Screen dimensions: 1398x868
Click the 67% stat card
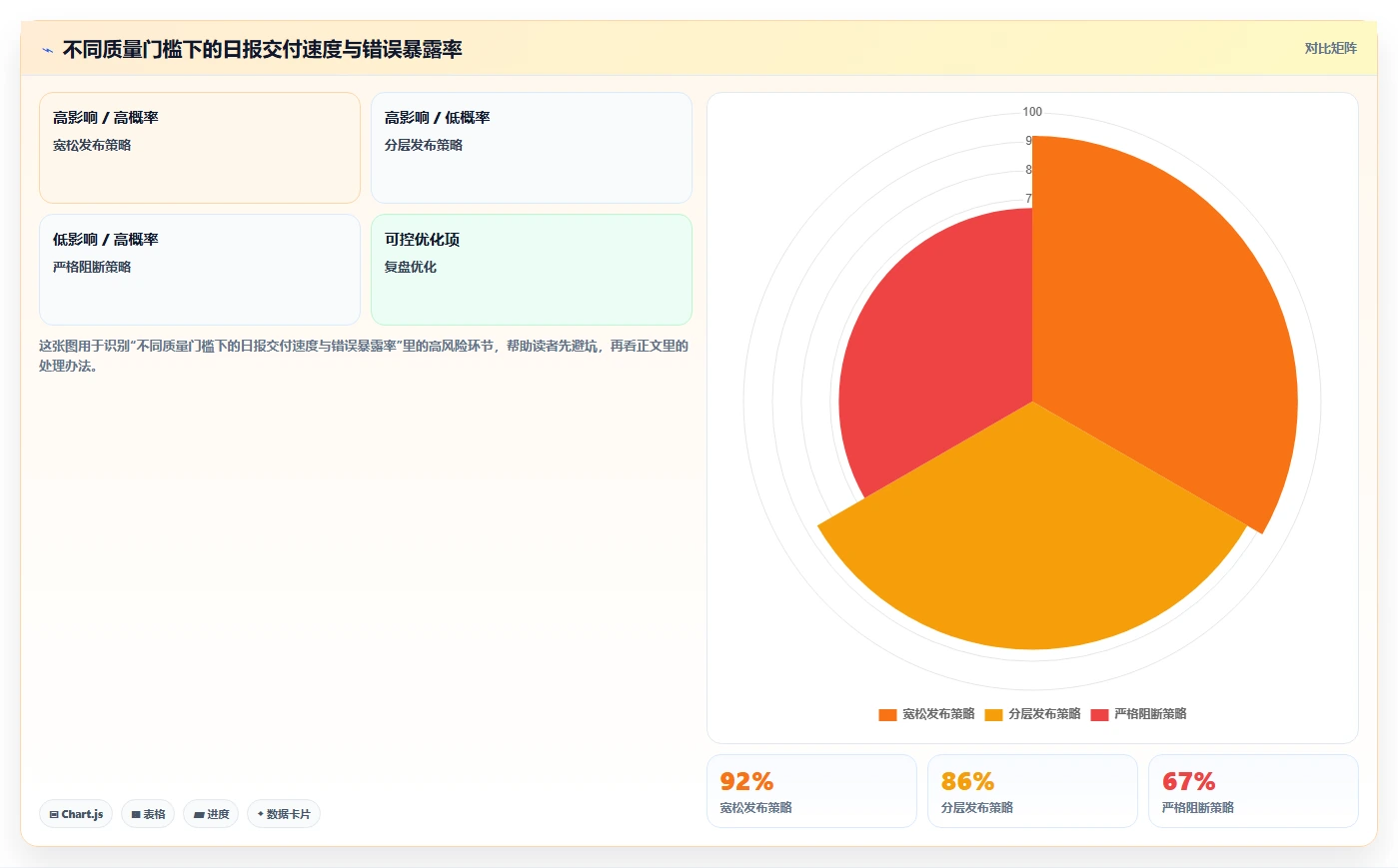tap(1253, 791)
